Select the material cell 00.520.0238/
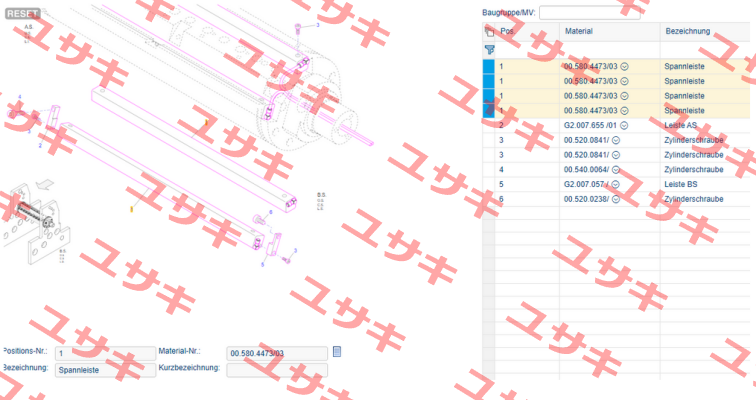 pyautogui.click(x=609, y=199)
